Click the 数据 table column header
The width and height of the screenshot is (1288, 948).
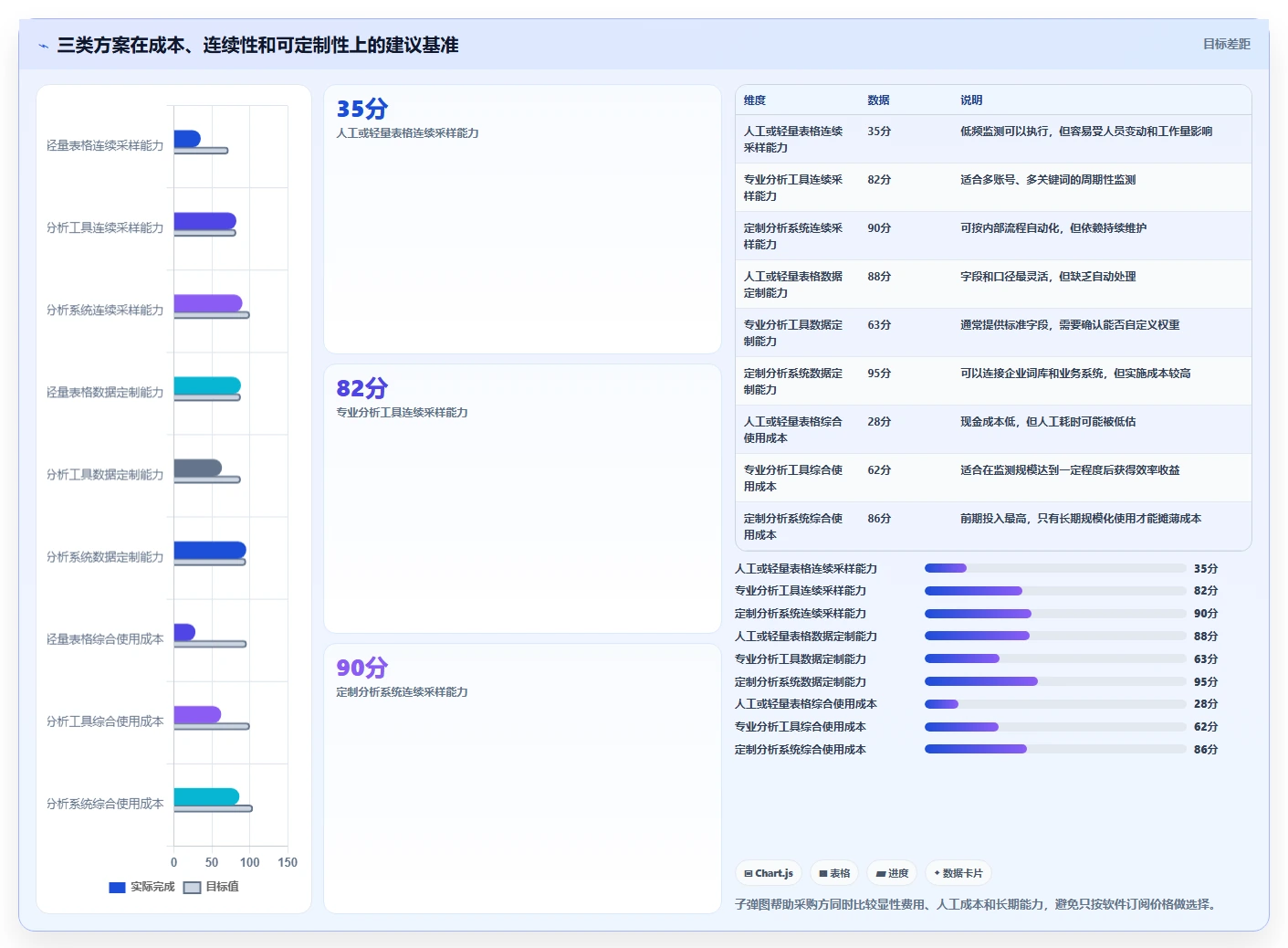878,100
